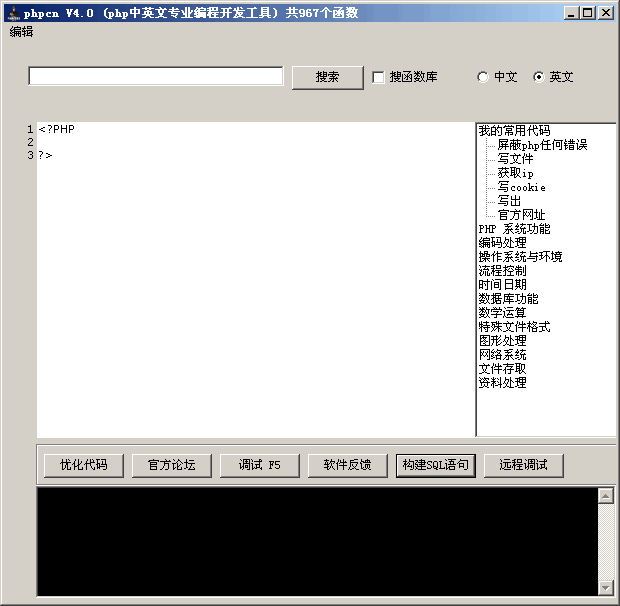Click the 调试 F5 button
Viewport: 620px width, 606px height.
pos(259,465)
